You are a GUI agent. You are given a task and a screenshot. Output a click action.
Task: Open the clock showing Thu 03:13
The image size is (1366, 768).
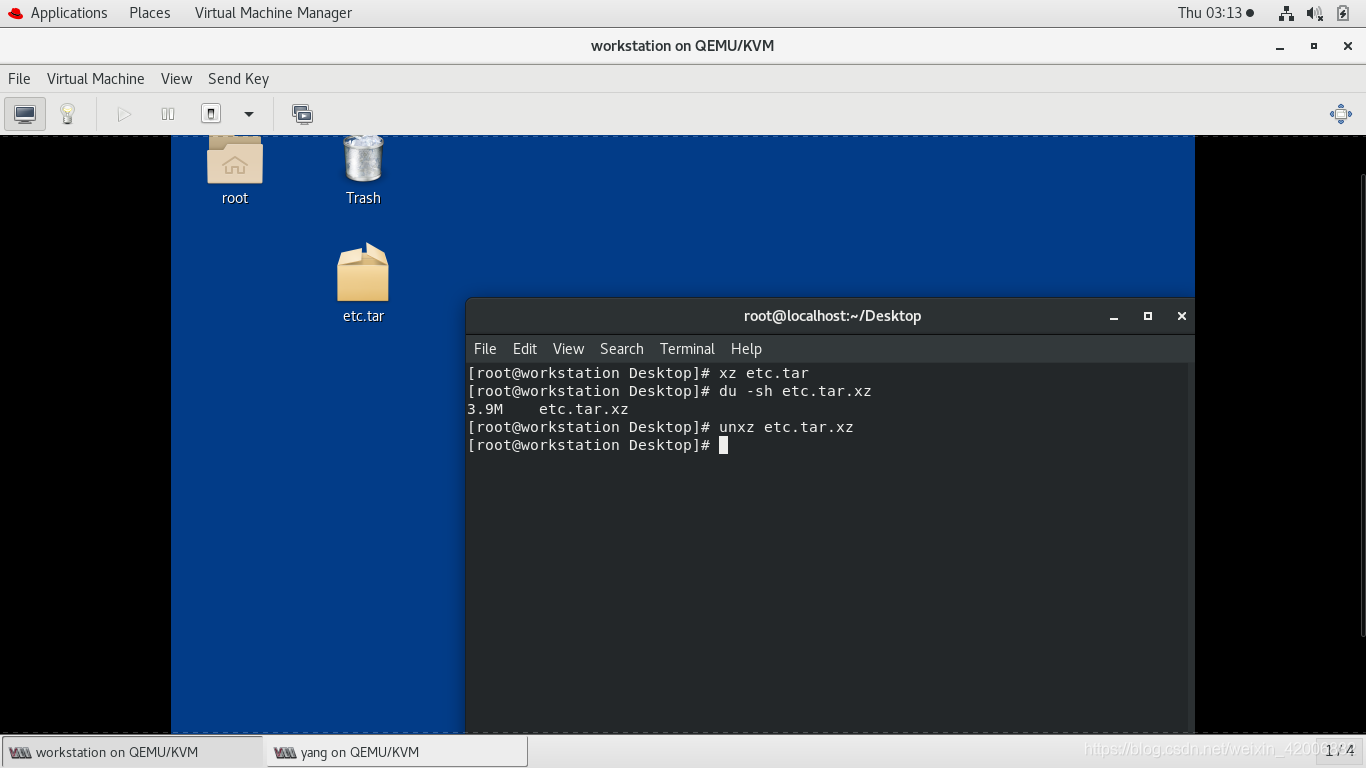[1215, 13]
